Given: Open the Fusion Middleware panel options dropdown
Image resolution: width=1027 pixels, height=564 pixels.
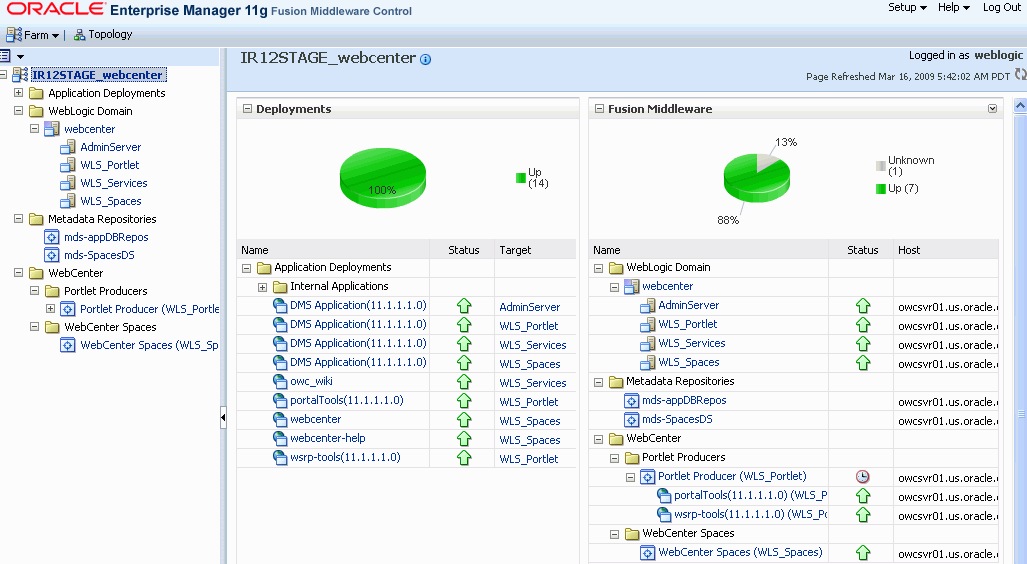Looking at the screenshot, I should (992, 109).
